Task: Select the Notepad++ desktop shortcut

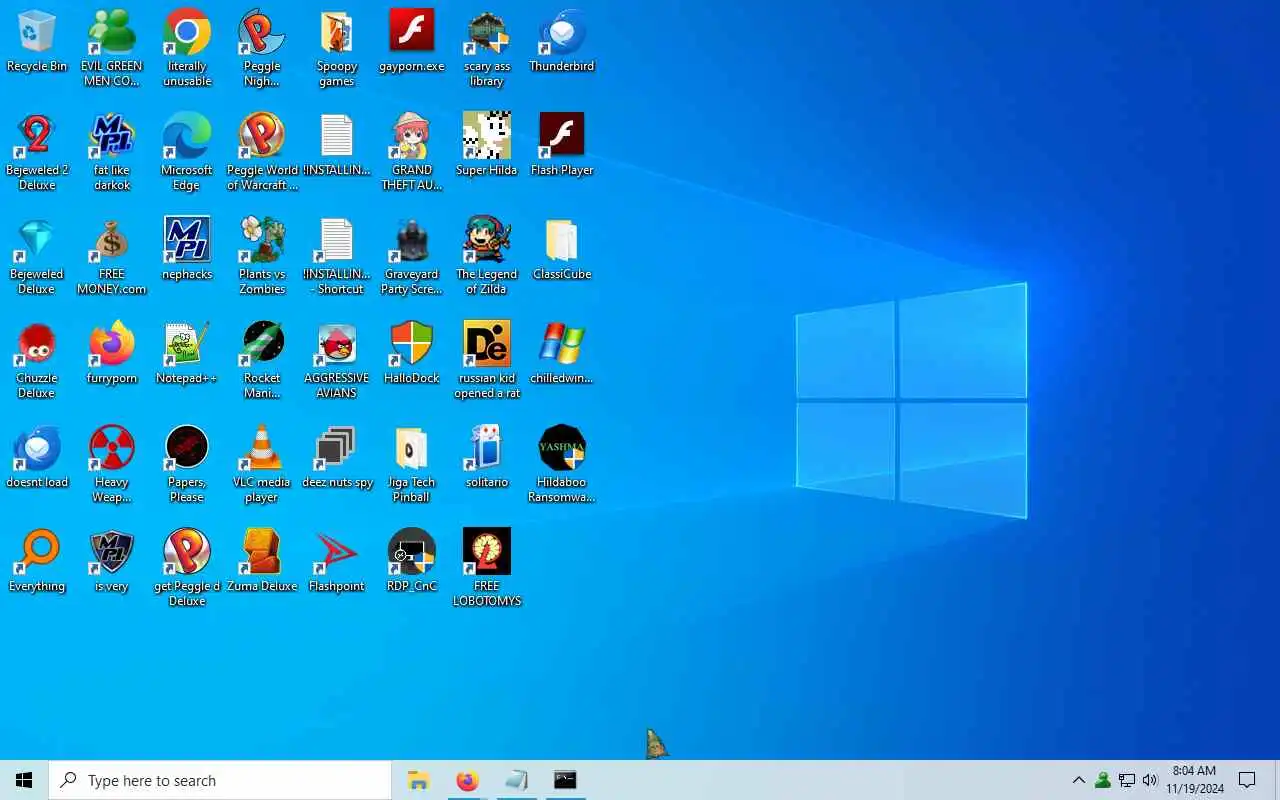Action: coord(187,354)
